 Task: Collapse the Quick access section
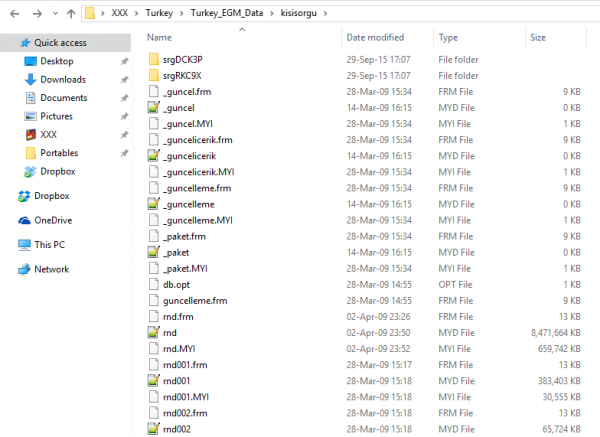[x=10, y=43]
